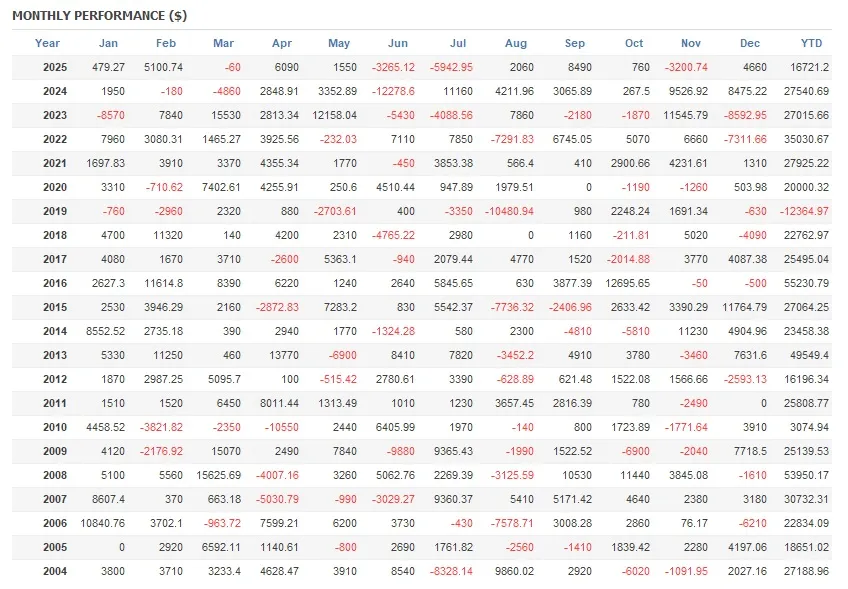
Task: Click the Nov column header
Action: click(x=691, y=43)
